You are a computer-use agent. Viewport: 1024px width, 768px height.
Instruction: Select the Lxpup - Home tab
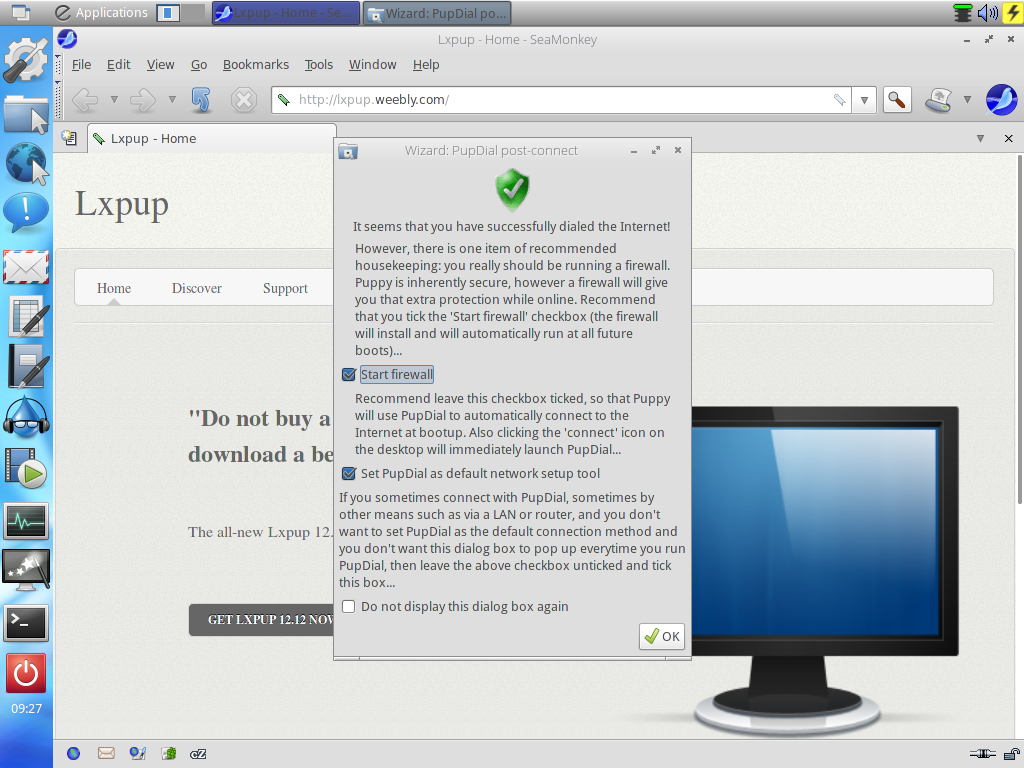212,138
